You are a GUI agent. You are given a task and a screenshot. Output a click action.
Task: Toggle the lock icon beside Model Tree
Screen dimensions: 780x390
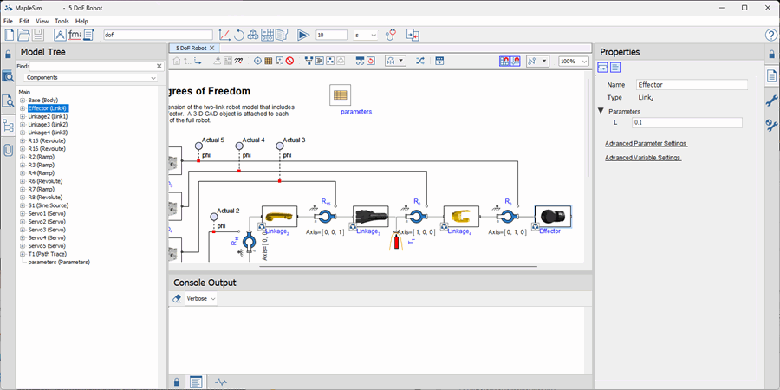[x=8, y=54]
